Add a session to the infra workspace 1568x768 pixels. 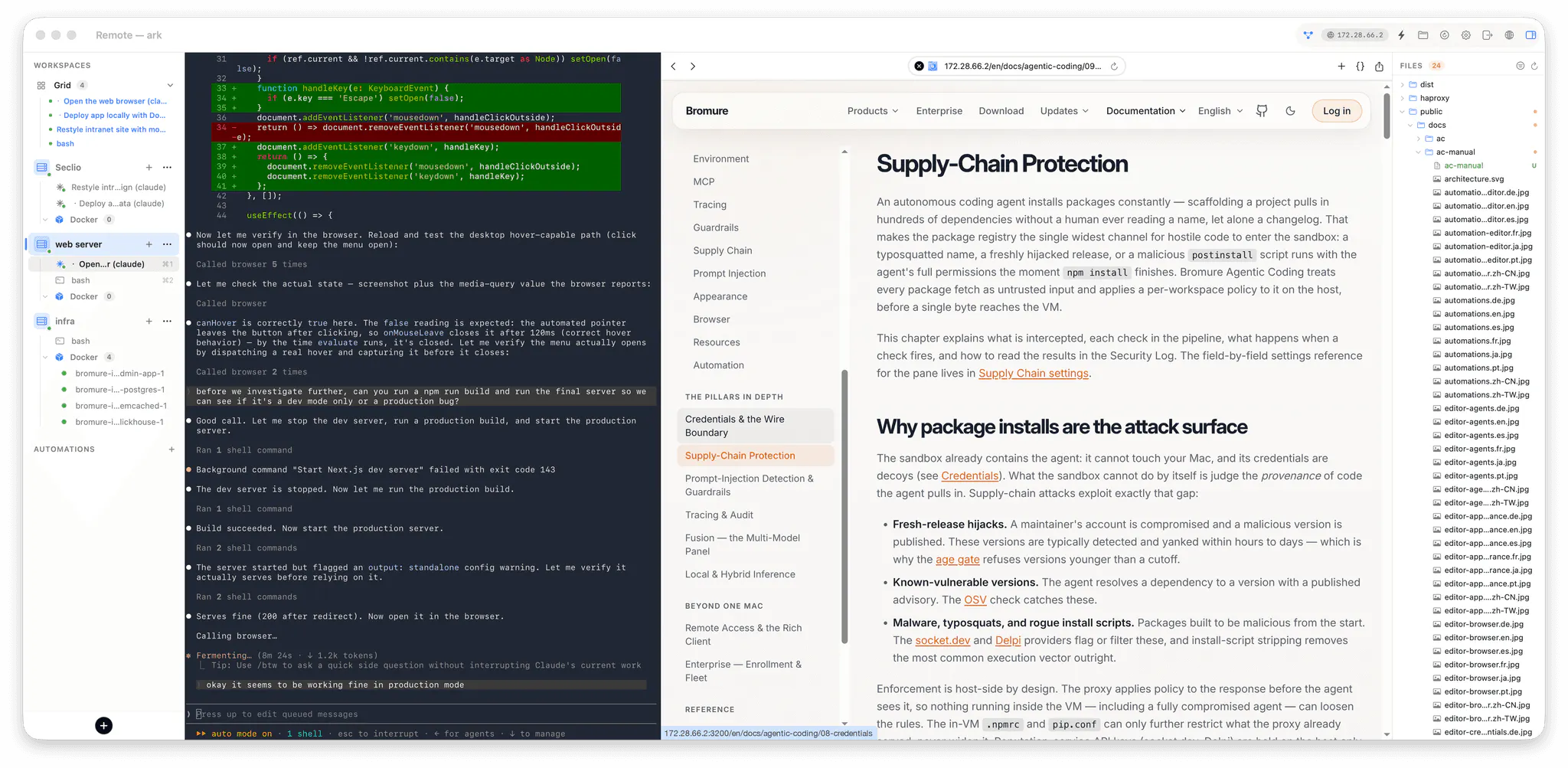tap(149, 322)
